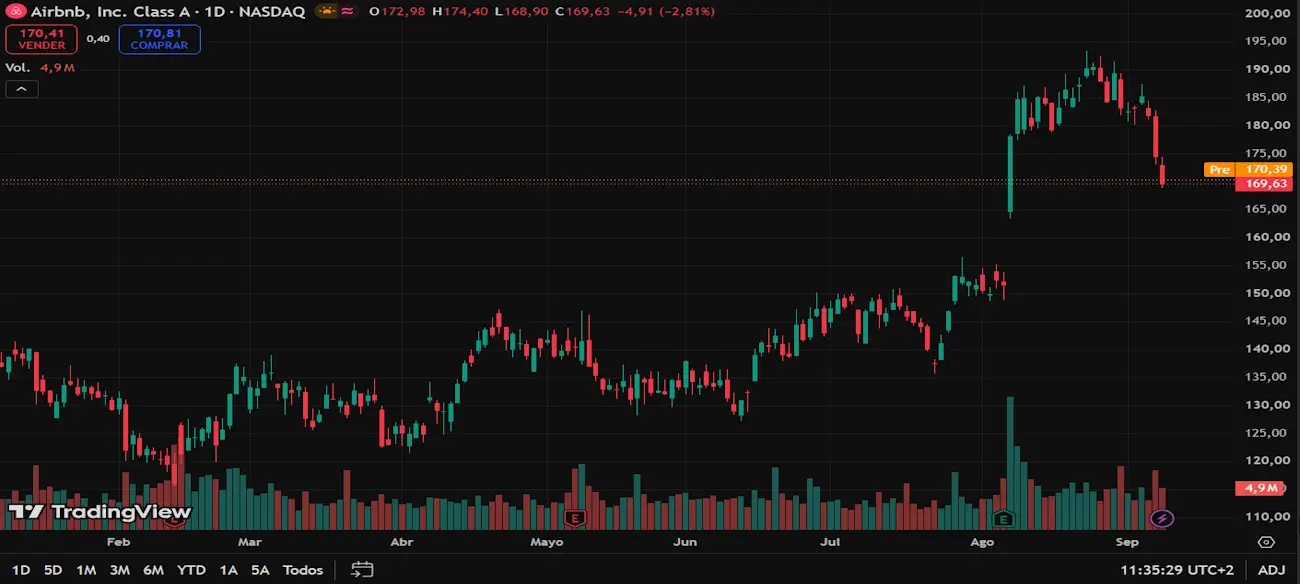Click the 0,40 spread value
This screenshot has width=1300, height=584.
[98, 39]
